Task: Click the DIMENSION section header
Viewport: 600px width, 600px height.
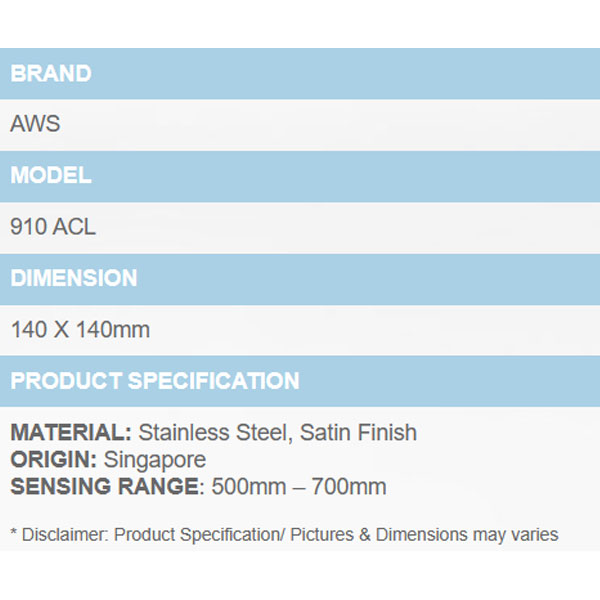Action: point(74,278)
